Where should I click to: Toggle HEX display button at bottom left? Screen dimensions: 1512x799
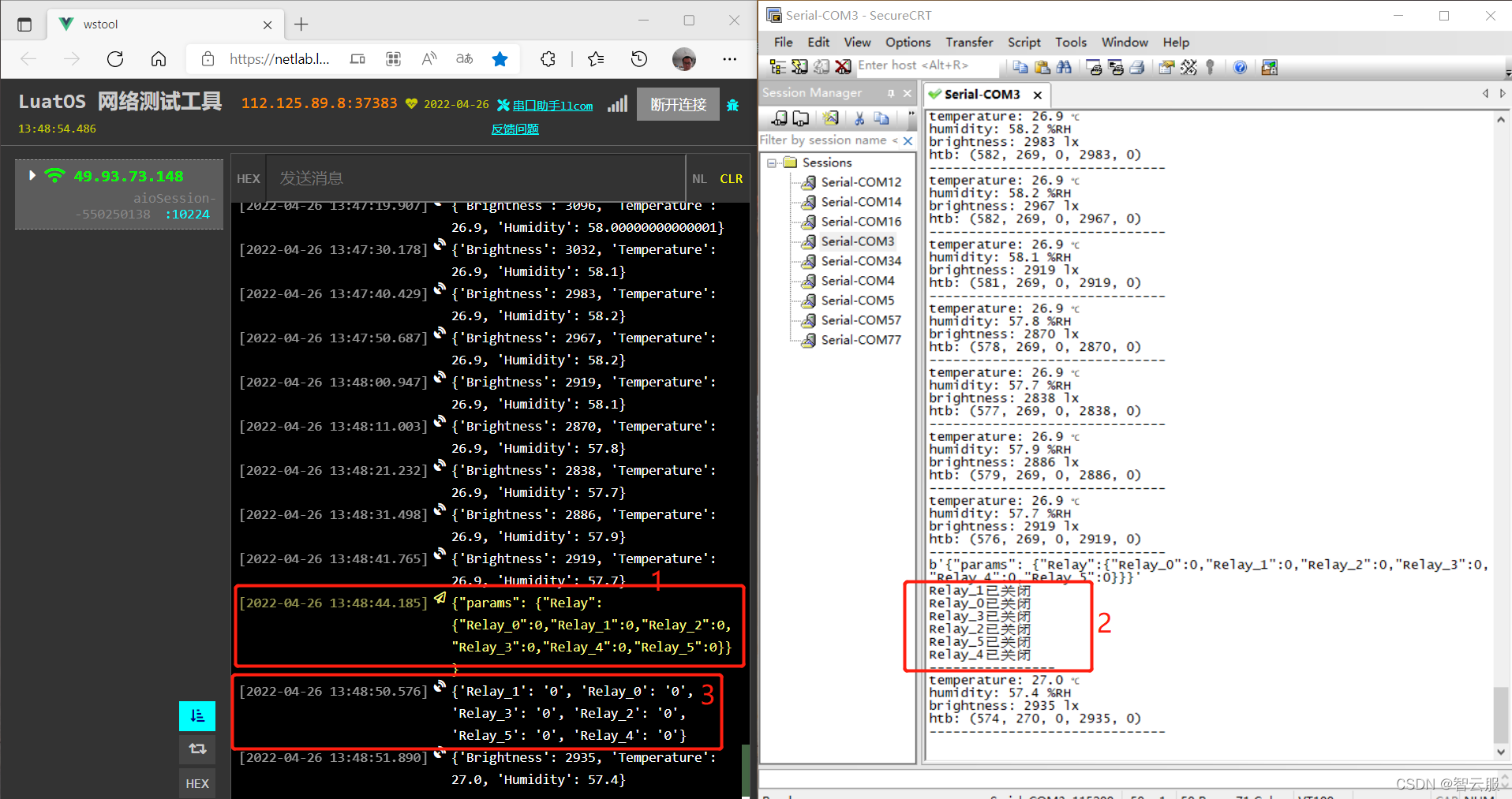click(197, 783)
